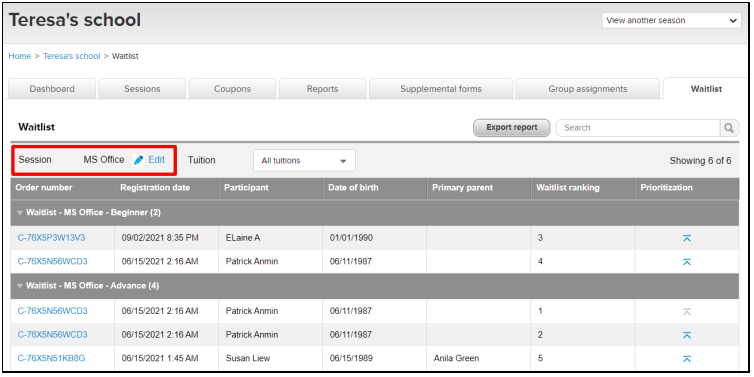Open order C-76X5P3W13V3
Screen dimensions: 754x377
pos(52,238)
